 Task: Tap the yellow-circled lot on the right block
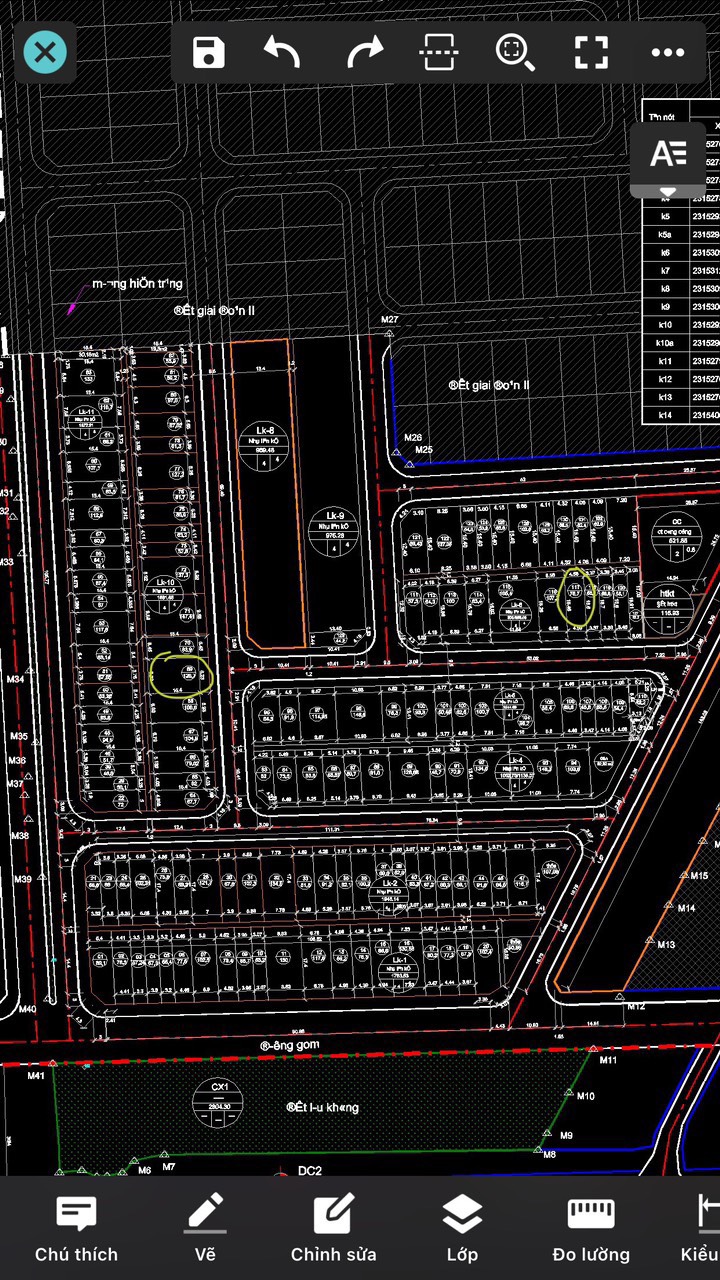pyautogui.click(x=576, y=597)
